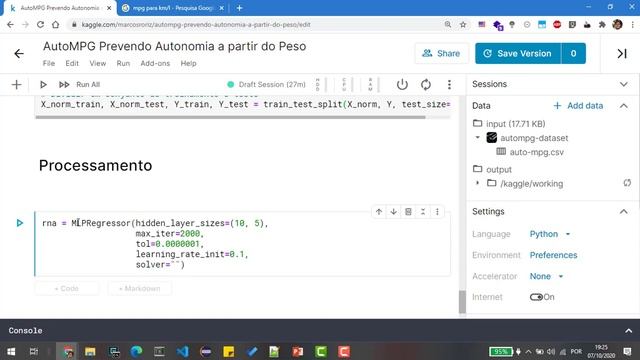This screenshot has width=640, height=360.
Task: Add a new Markdown cell below
Action: tap(140, 288)
